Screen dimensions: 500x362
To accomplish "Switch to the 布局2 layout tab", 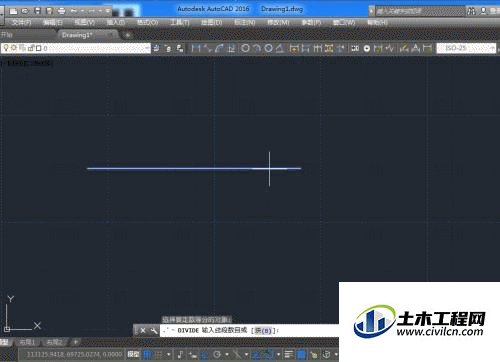I will [54, 342].
